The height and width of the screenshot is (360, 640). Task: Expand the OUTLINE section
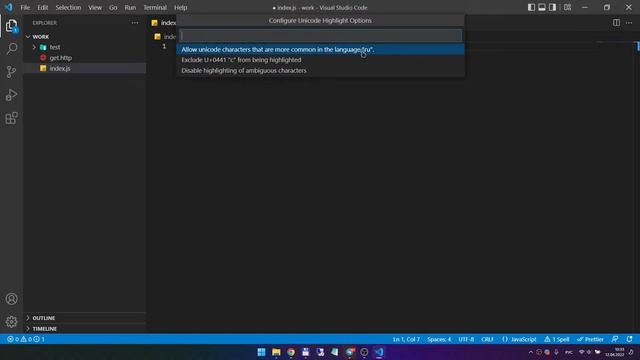(85, 318)
